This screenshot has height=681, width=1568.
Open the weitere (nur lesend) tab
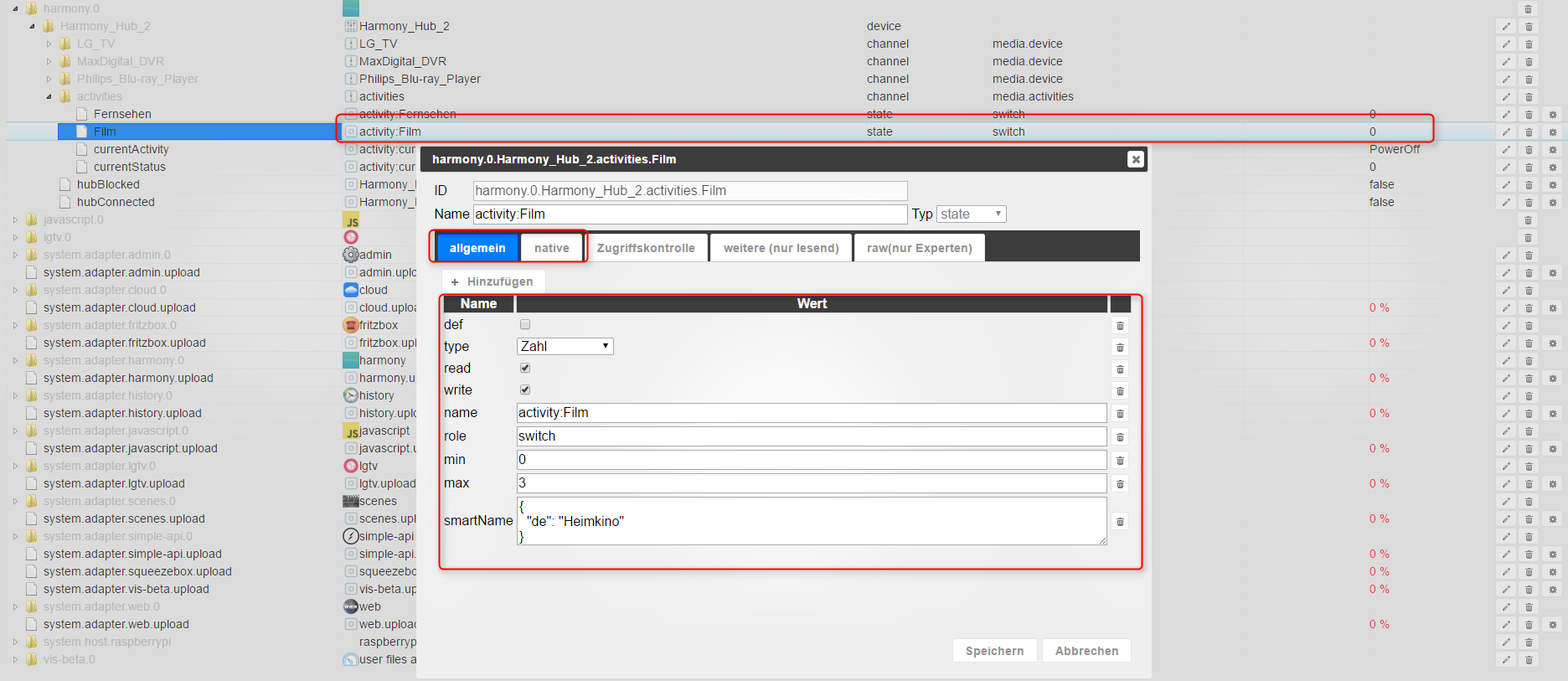[781, 248]
